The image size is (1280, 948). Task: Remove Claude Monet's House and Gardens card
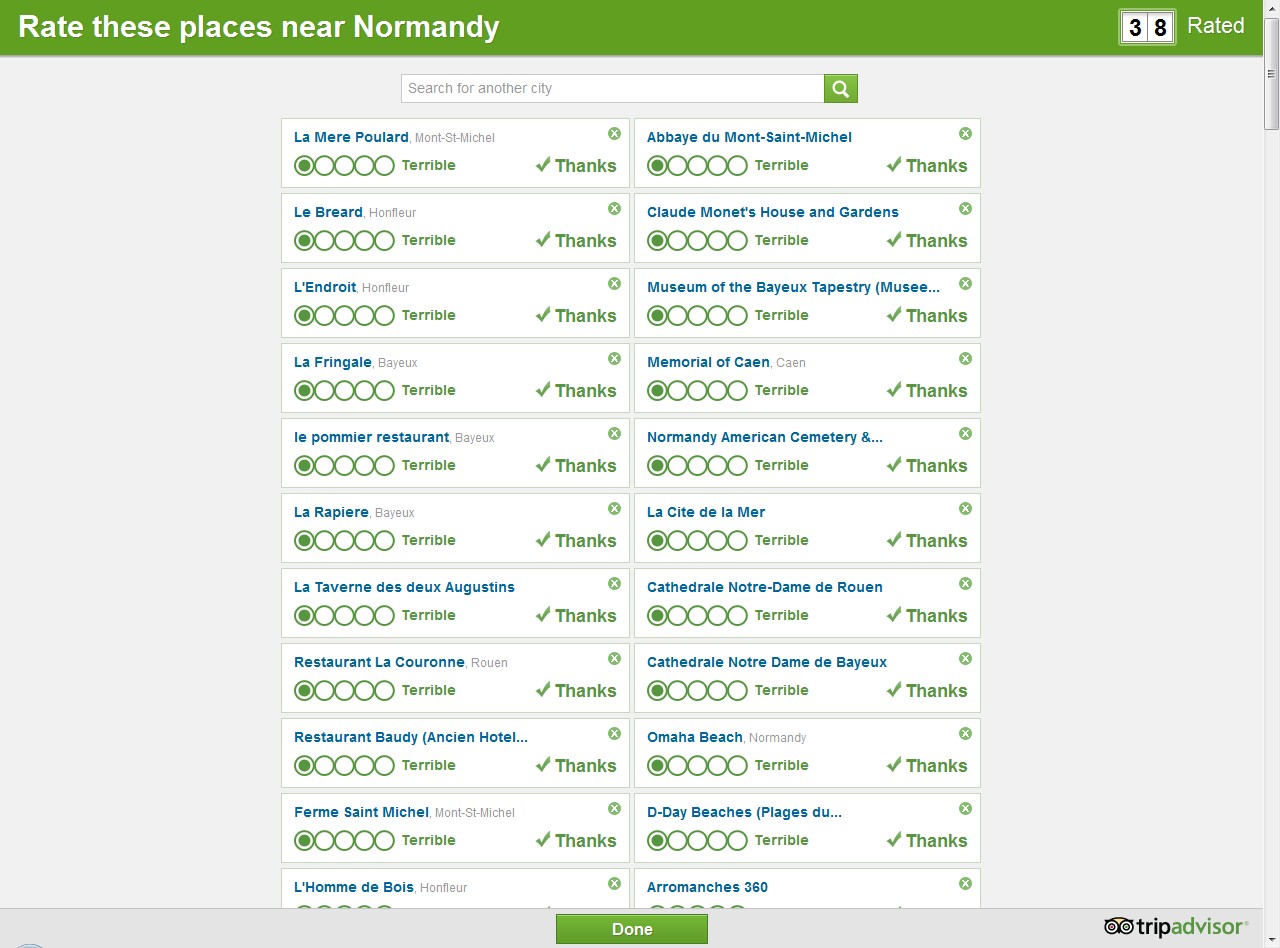[965, 209]
